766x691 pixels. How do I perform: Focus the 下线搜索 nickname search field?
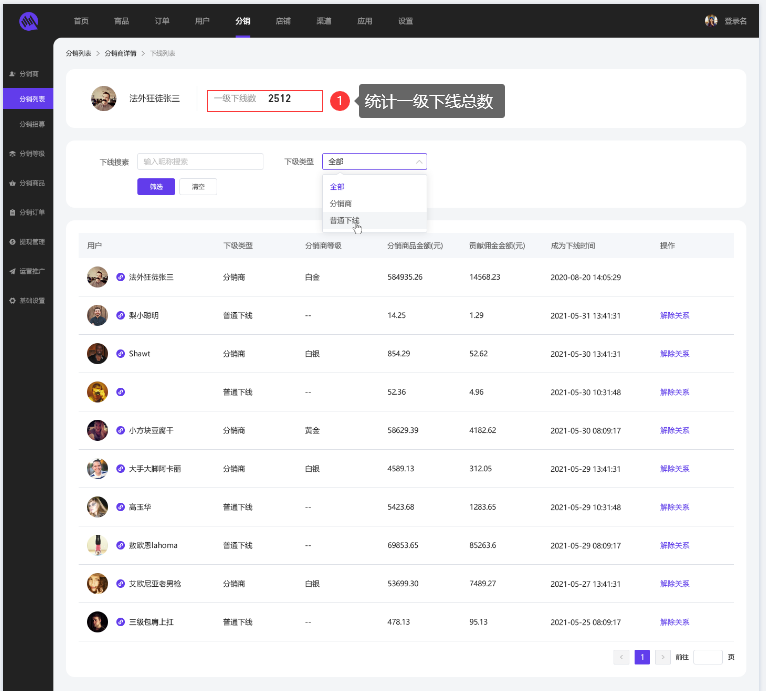click(200, 161)
